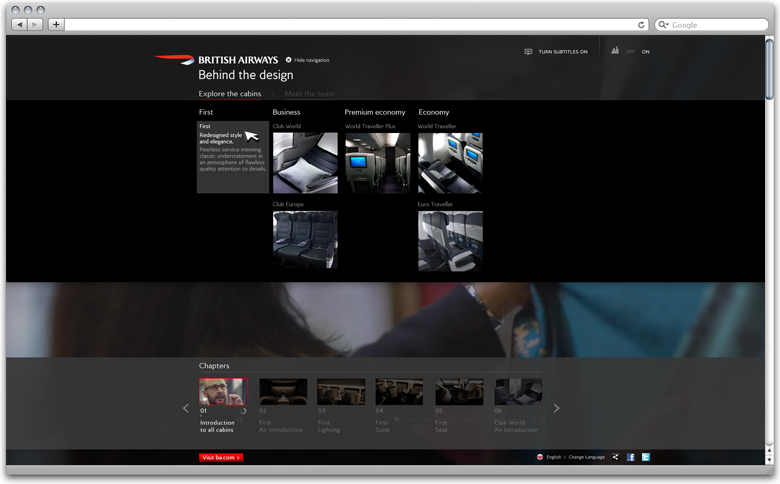Click the browser forward arrow
The height and width of the screenshot is (484, 780).
pyautogui.click(x=35, y=24)
